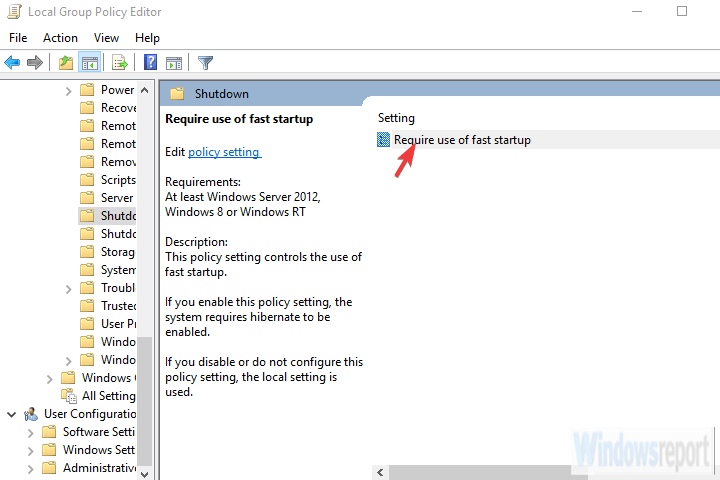Click the Requirements: label text
The height and width of the screenshot is (480, 720).
coord(202,182)
